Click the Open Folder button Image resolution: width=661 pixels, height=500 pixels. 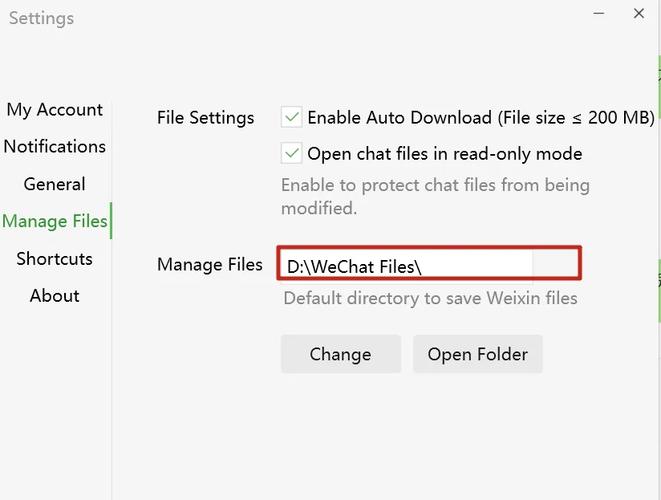477,354
